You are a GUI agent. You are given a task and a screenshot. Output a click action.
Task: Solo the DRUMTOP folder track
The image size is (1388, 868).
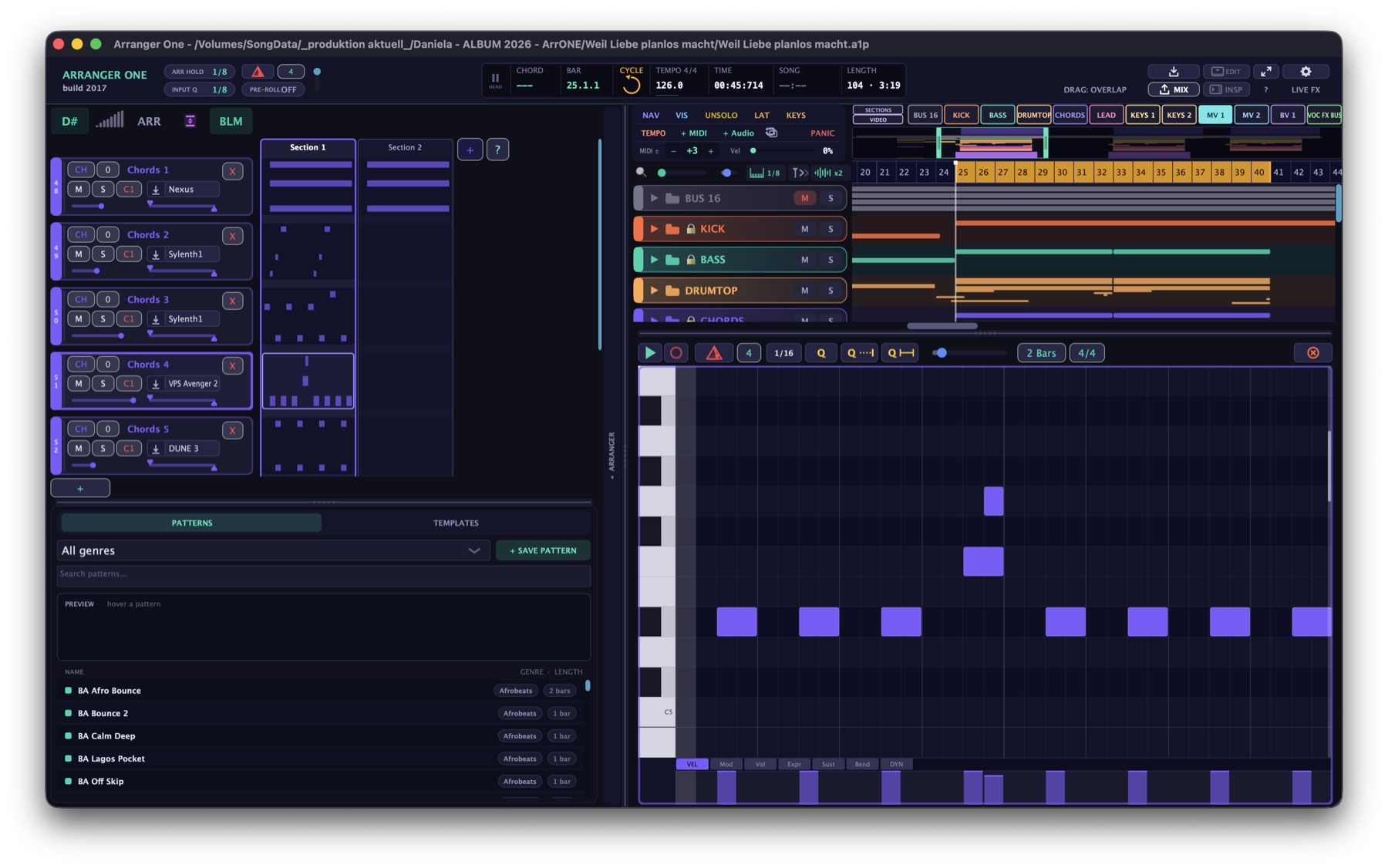(830, 291)
